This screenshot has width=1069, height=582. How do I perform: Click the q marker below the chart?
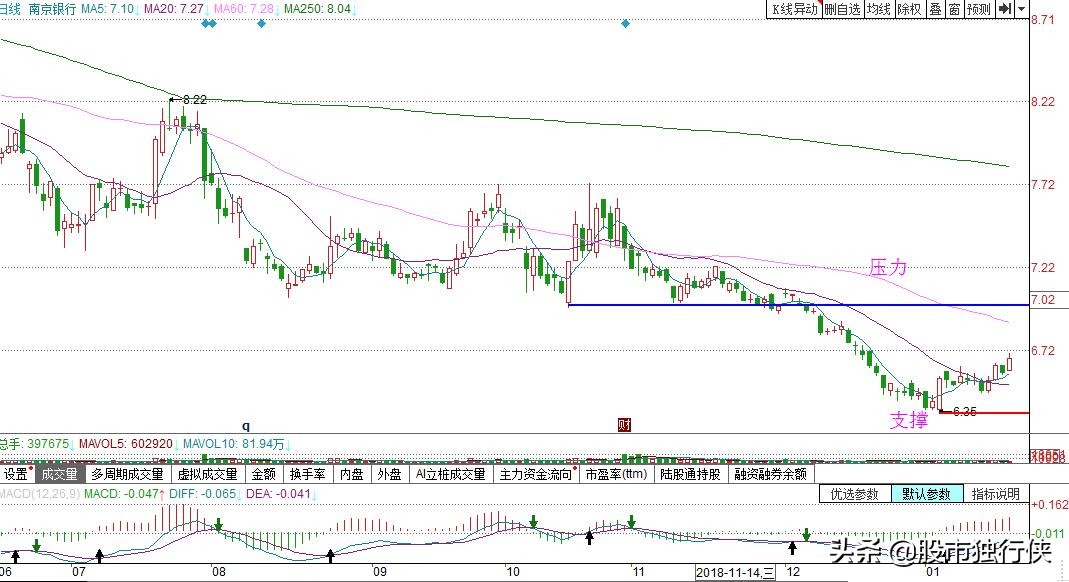tap(246, 427)
